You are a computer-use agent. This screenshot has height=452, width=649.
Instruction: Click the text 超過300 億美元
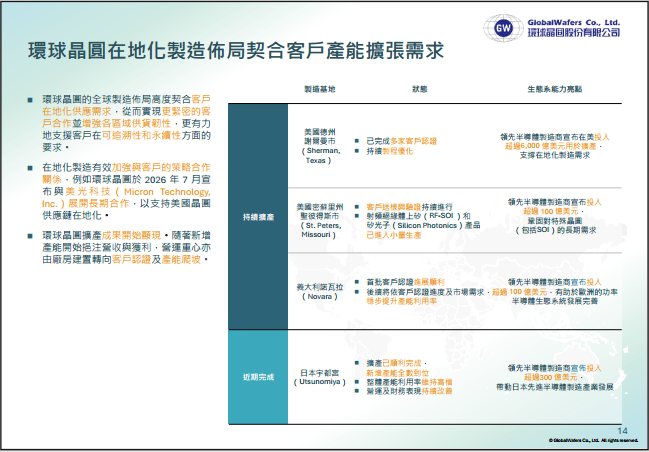click(x=550, y=377)
